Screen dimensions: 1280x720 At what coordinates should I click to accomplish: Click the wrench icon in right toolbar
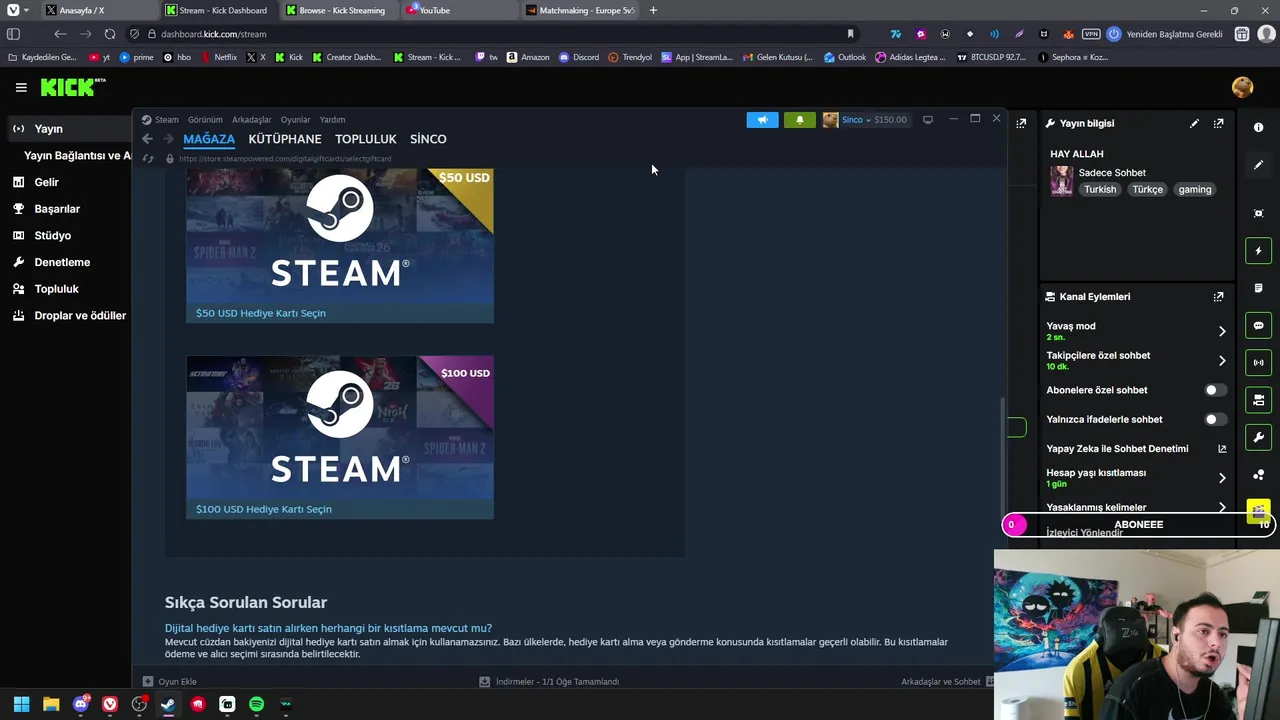click(1258, 437)
